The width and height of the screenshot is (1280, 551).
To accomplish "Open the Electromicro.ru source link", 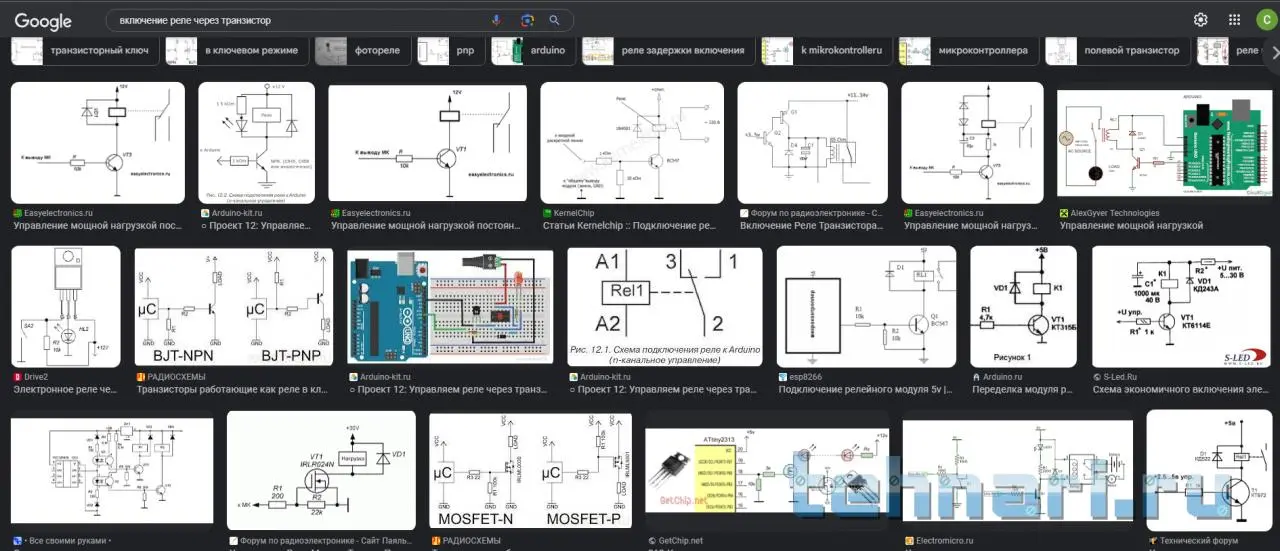I will point(939,541).
